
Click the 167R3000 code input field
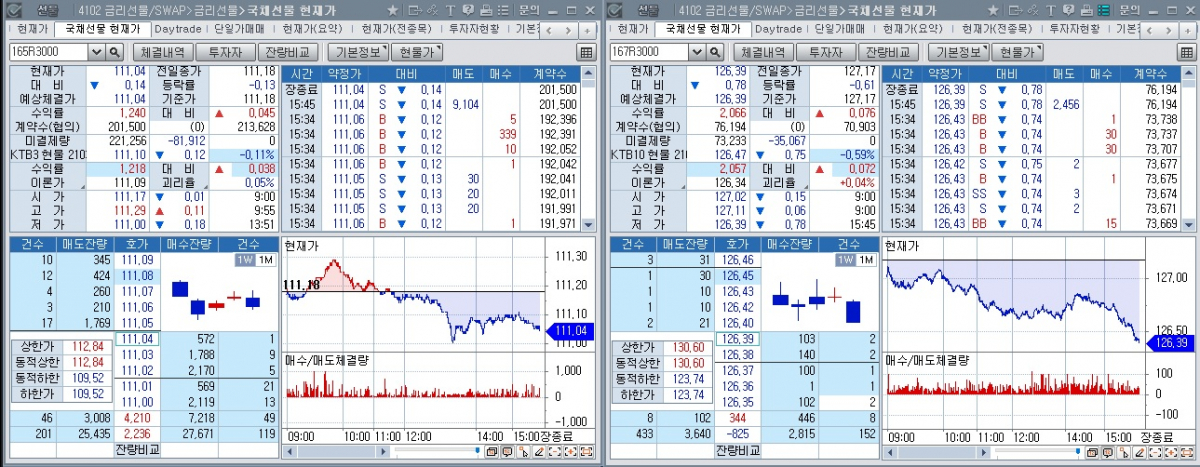[x=649, y=51]
